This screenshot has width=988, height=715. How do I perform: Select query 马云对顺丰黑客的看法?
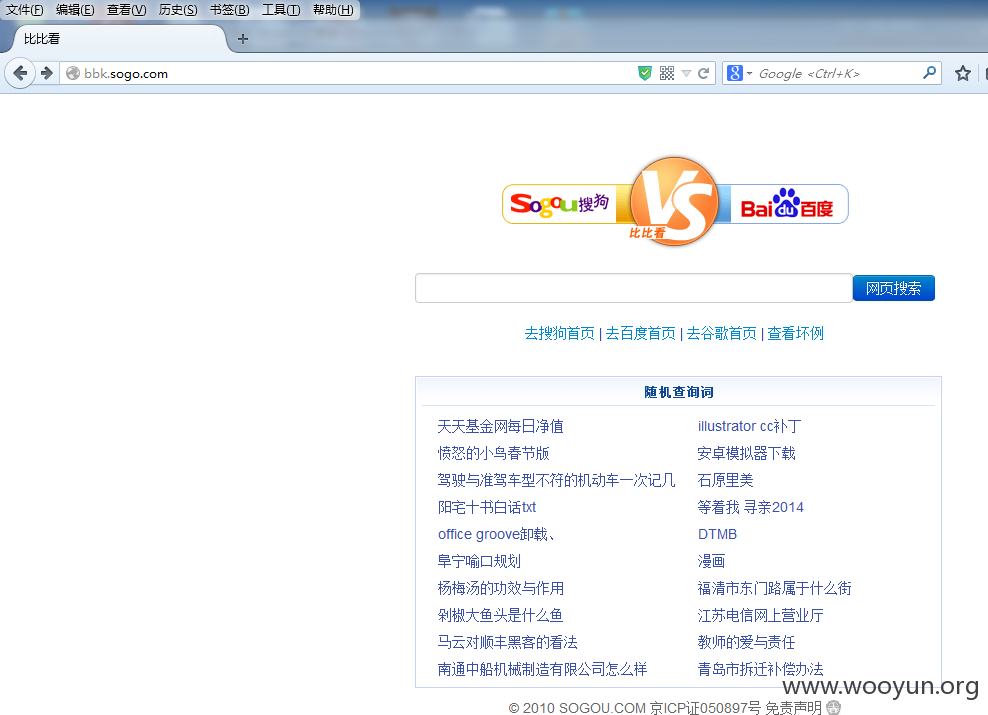tap(507, 643)
